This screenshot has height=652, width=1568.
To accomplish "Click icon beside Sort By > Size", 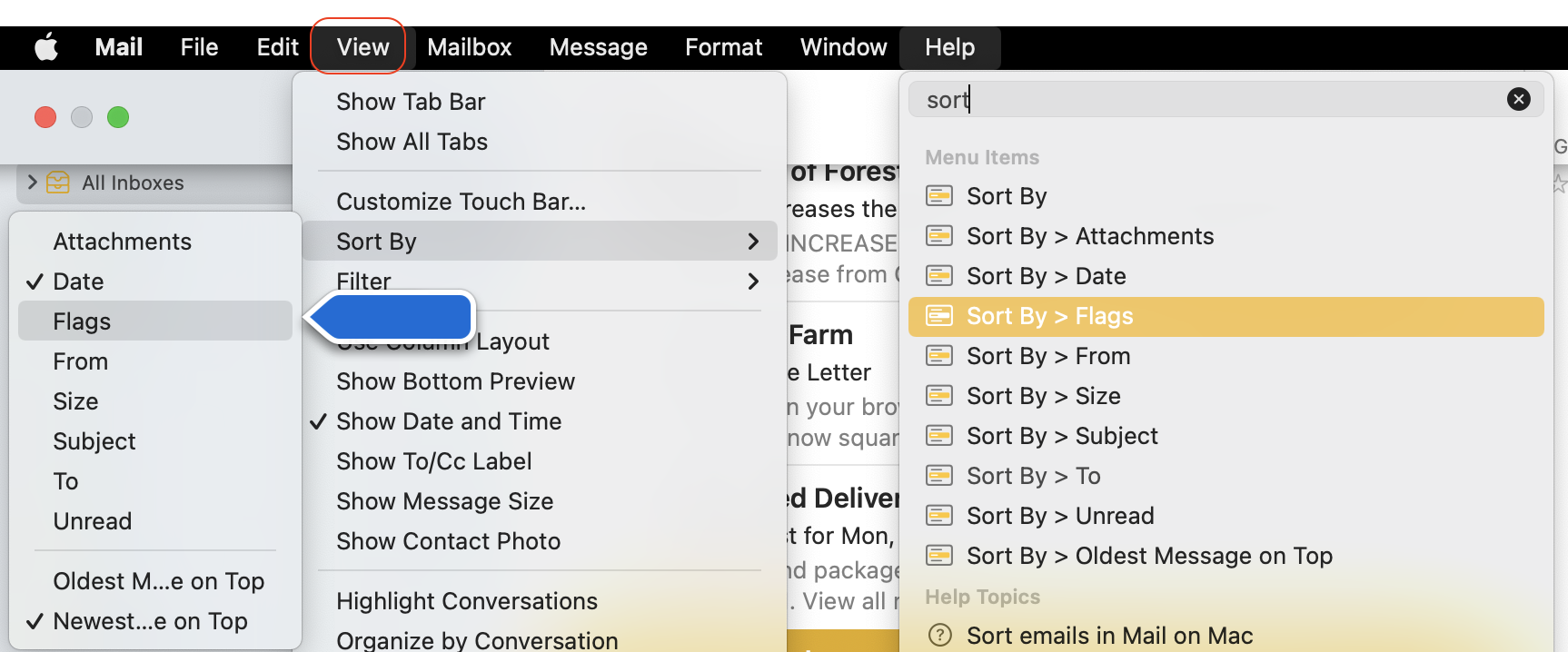I will [938, 396].
